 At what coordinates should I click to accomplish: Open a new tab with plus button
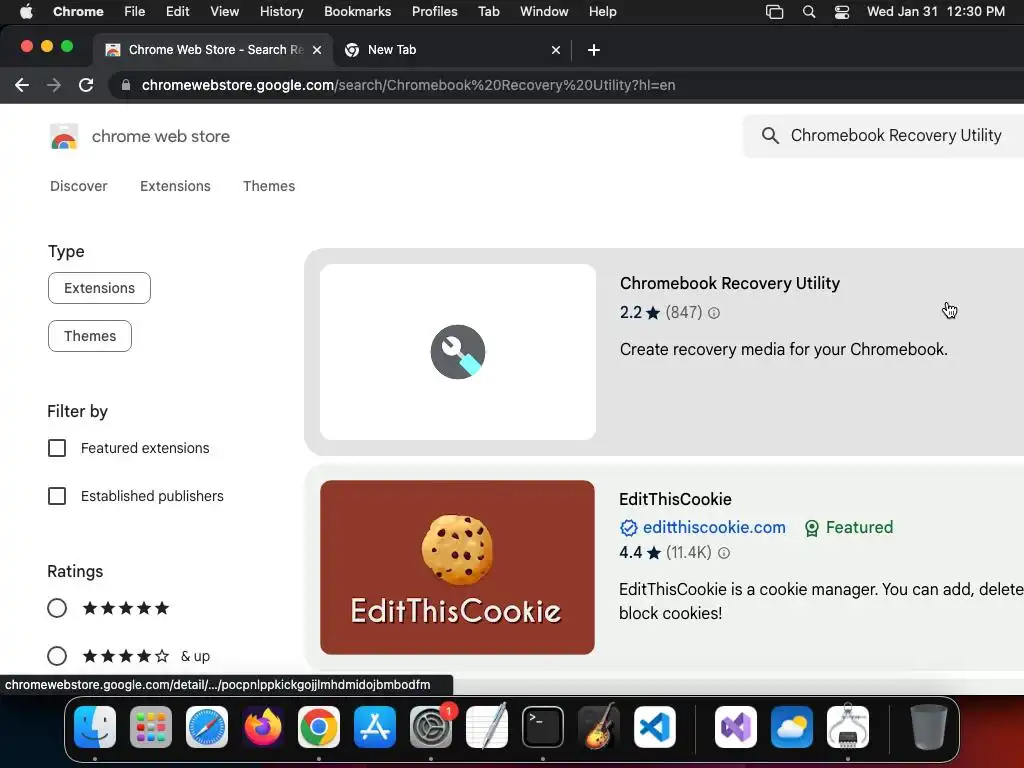[x=594, y=50]
